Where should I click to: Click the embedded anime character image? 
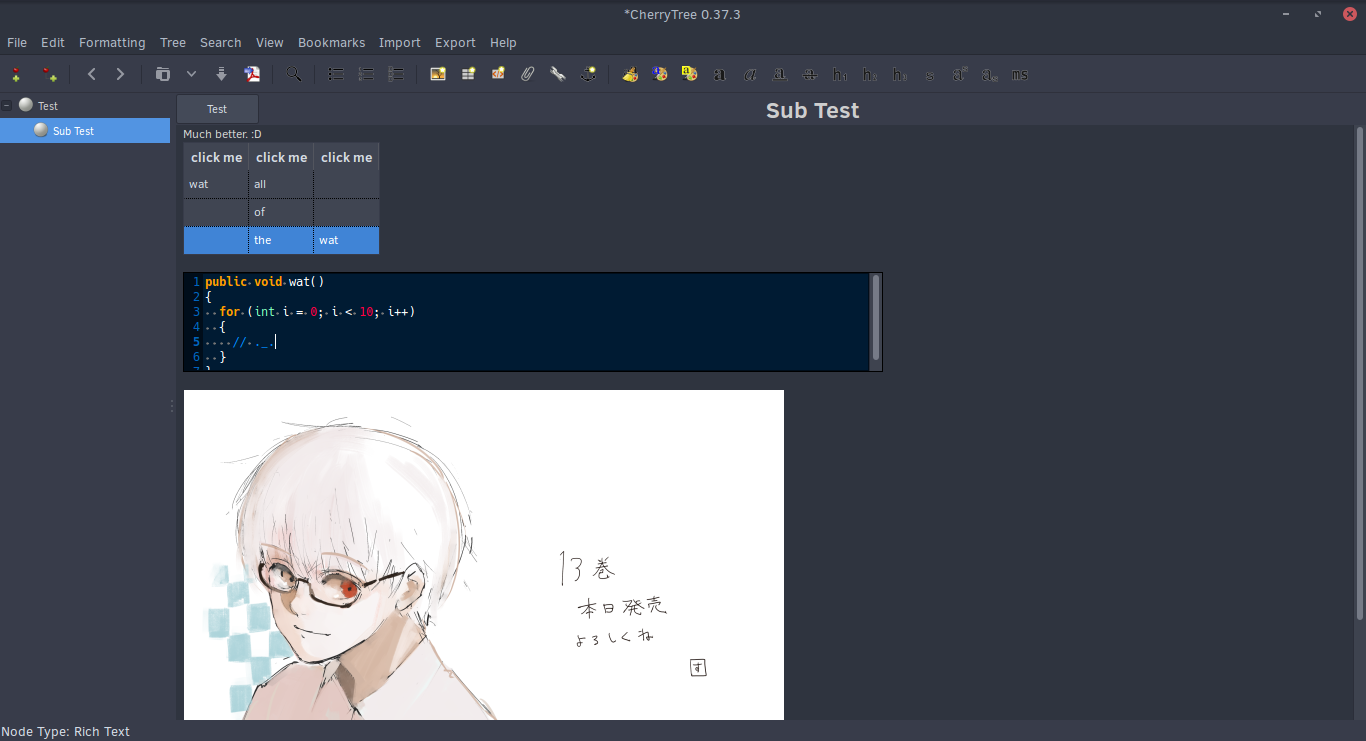[x=484, y=555]
